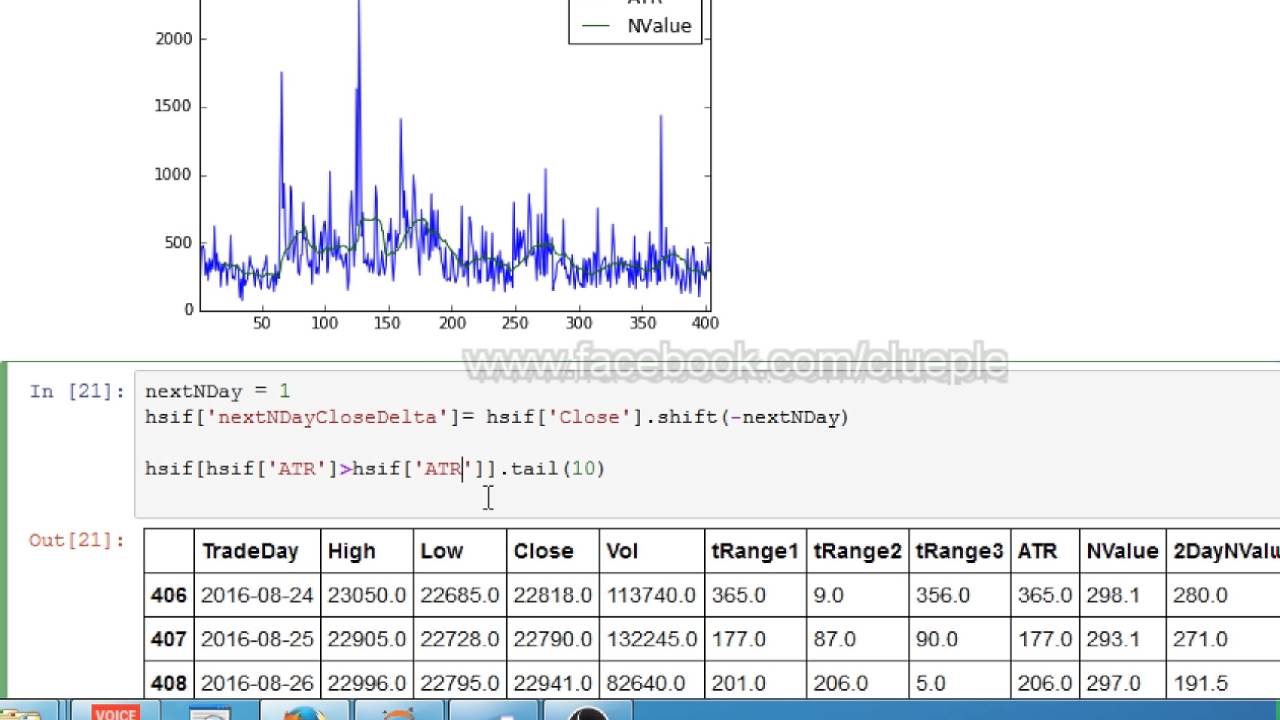
Task: Click the Out[21] output prompt
Action: tap(77, 540)
